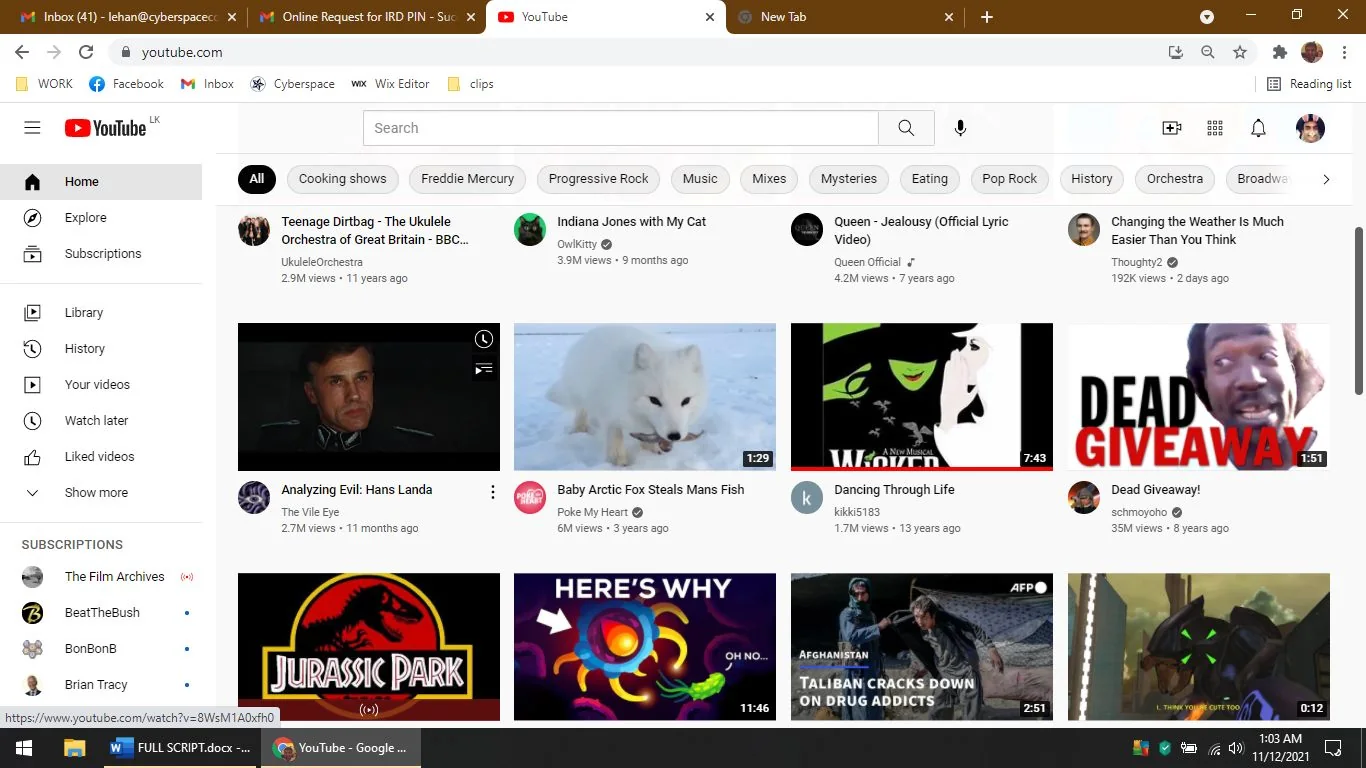Open Baby Arctic Fox Steals Mans Fish title
The height and width of the screenshot is (768, 1366).
651,490
